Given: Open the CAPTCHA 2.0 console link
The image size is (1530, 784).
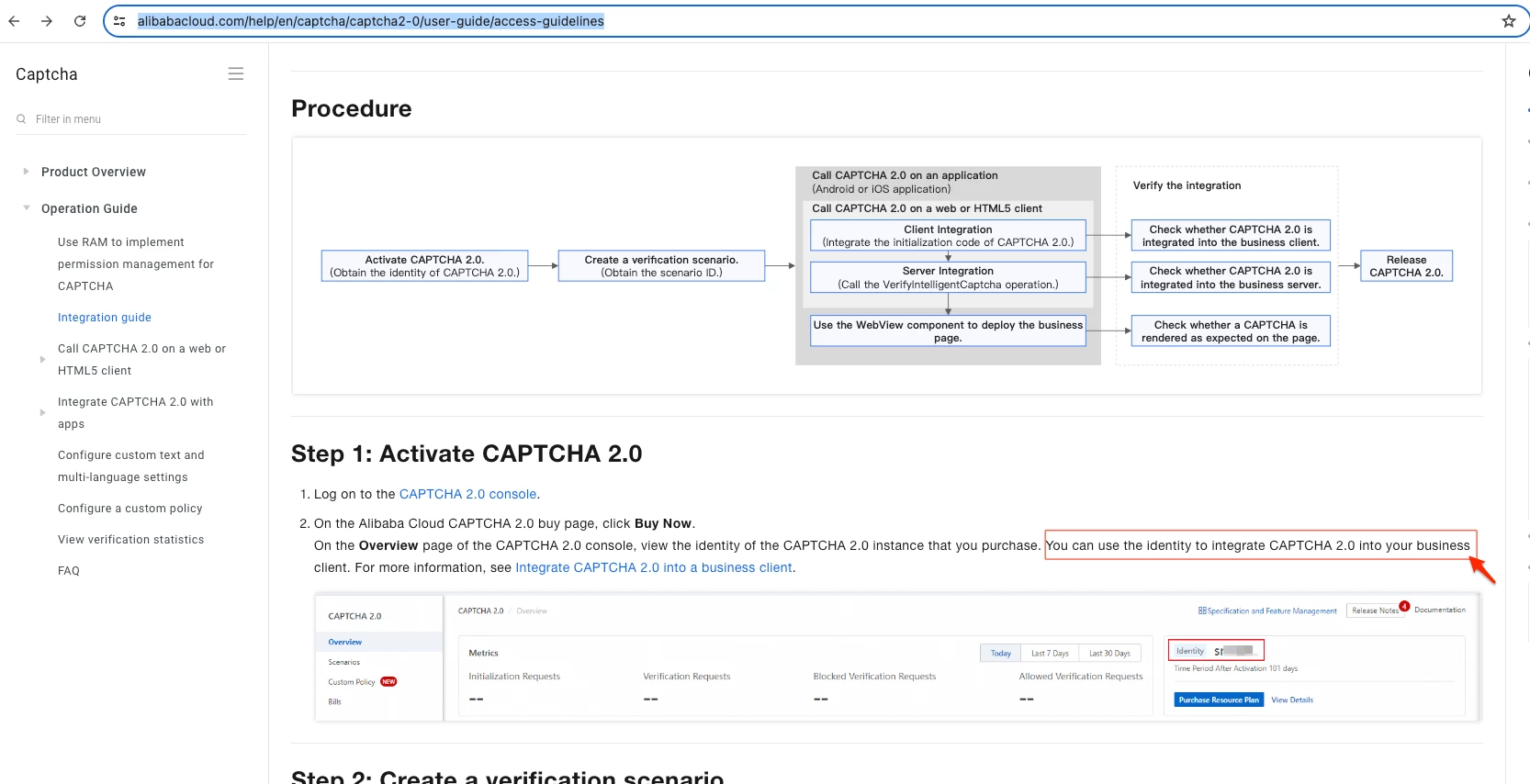Looking at the screenshot, I should tap(467, 494).
